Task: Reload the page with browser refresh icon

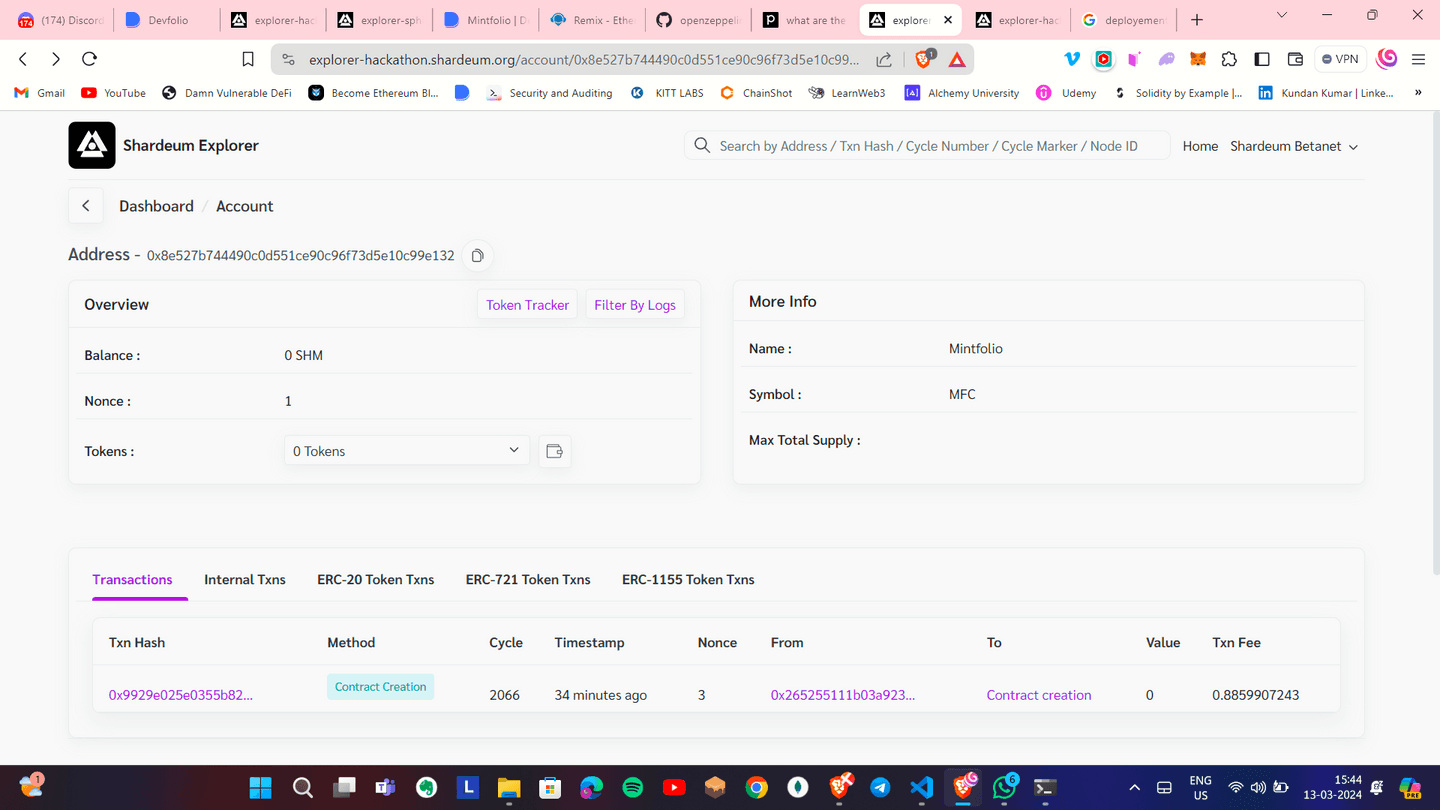Action: [90, 59]
